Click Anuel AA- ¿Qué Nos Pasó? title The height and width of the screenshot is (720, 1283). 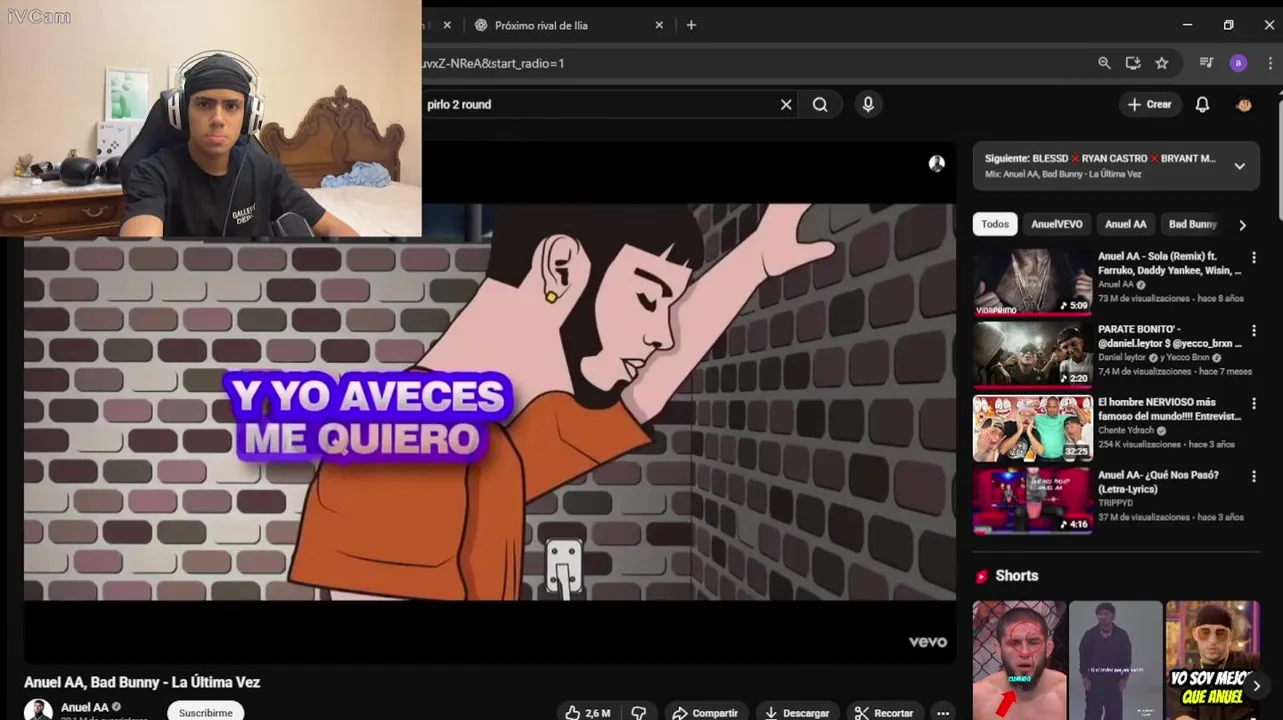(x=1158, y=482)
